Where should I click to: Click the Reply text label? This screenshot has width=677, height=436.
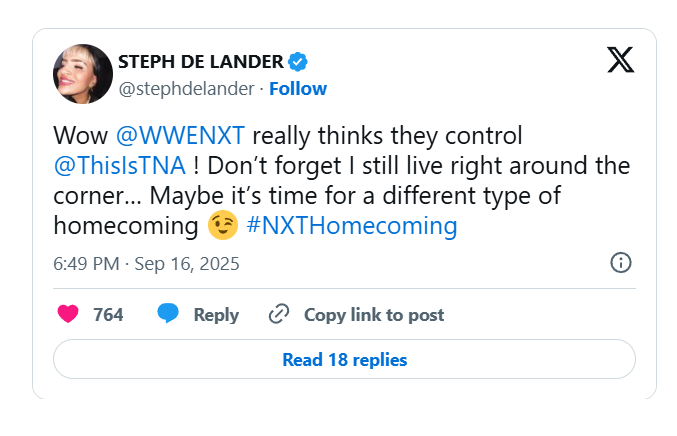click(216, 315)
